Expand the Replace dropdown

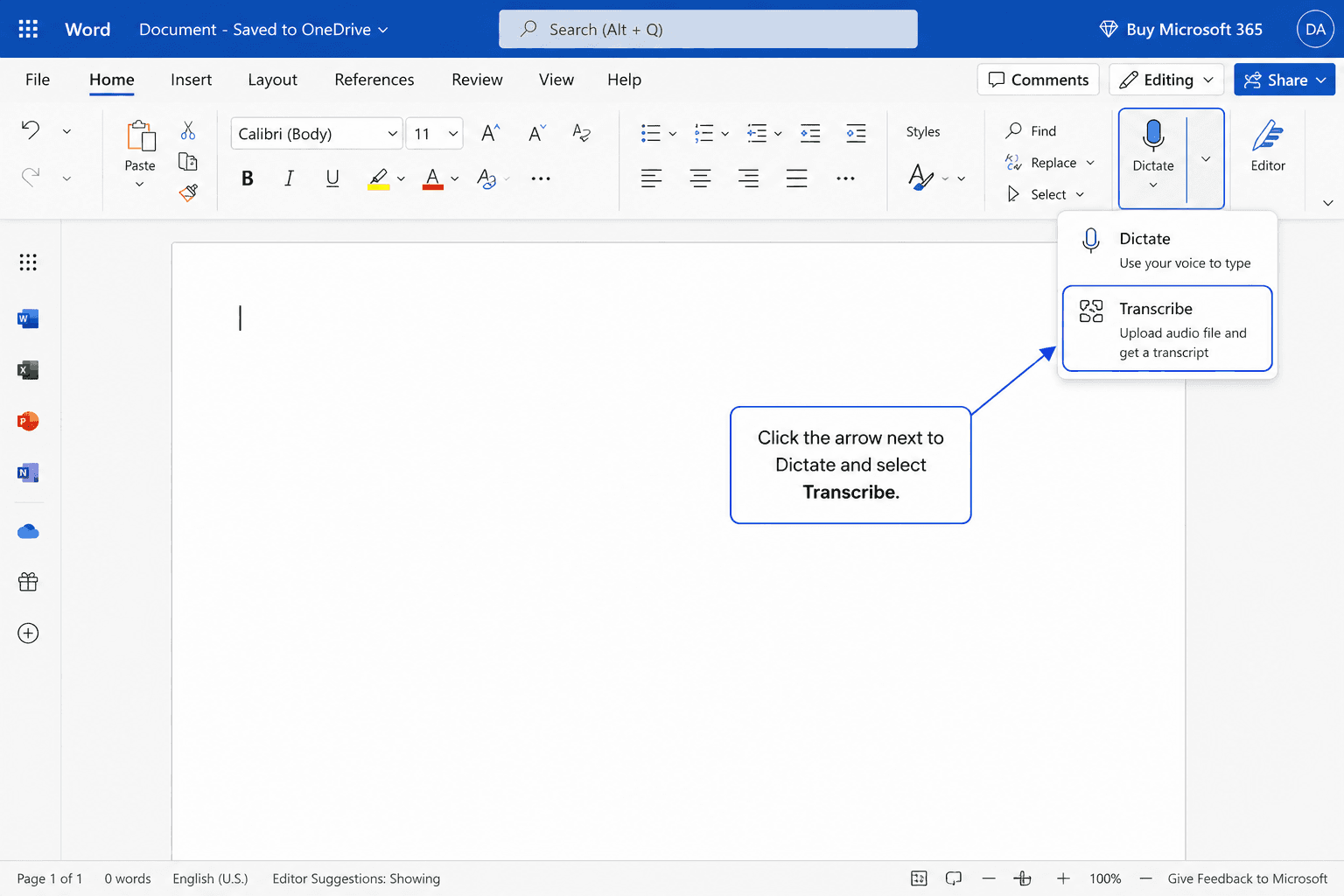pyautogui.click(x=1090, y=163)
